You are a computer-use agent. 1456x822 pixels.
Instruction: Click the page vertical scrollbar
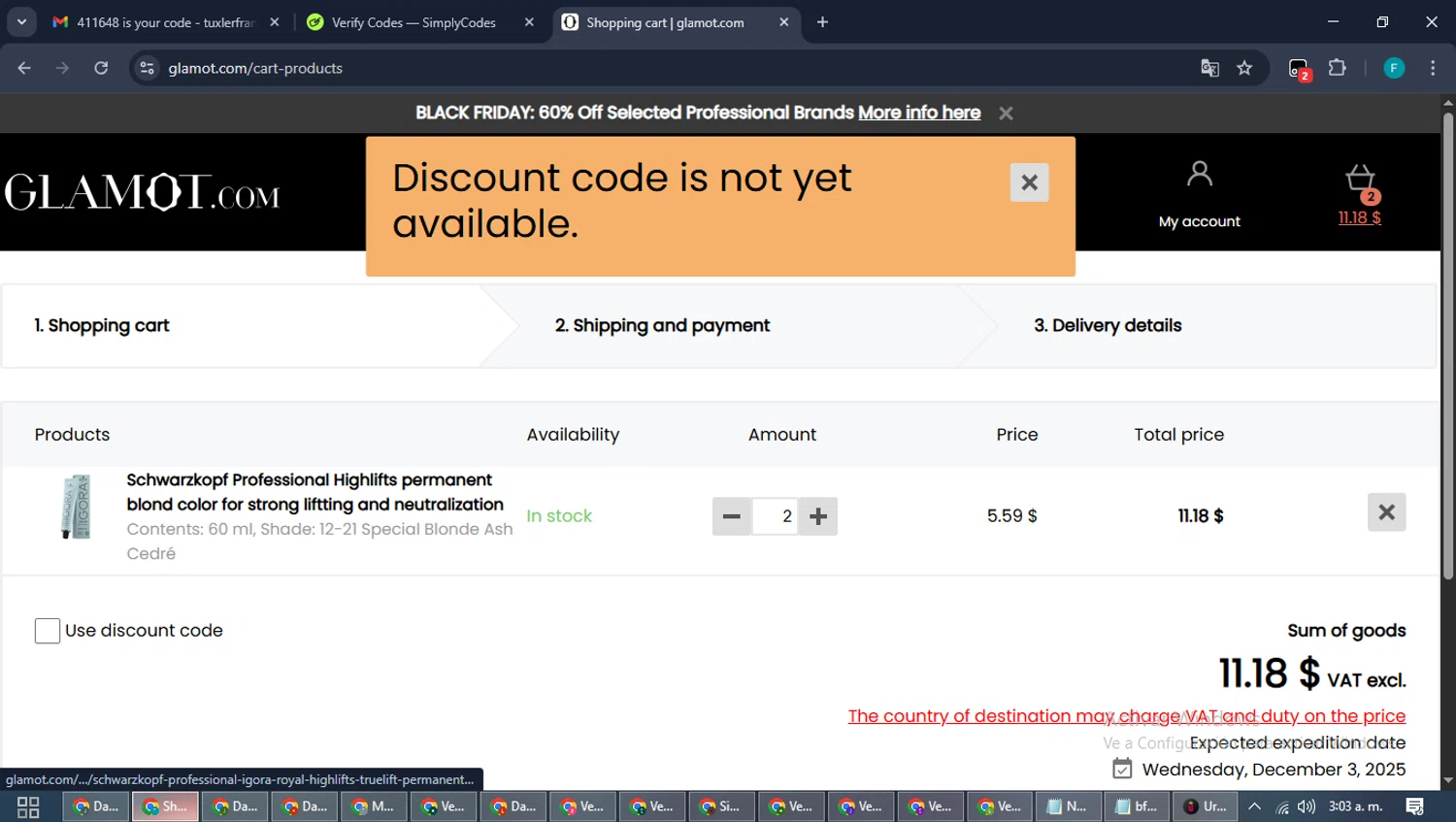click(x=1448, y=346)
